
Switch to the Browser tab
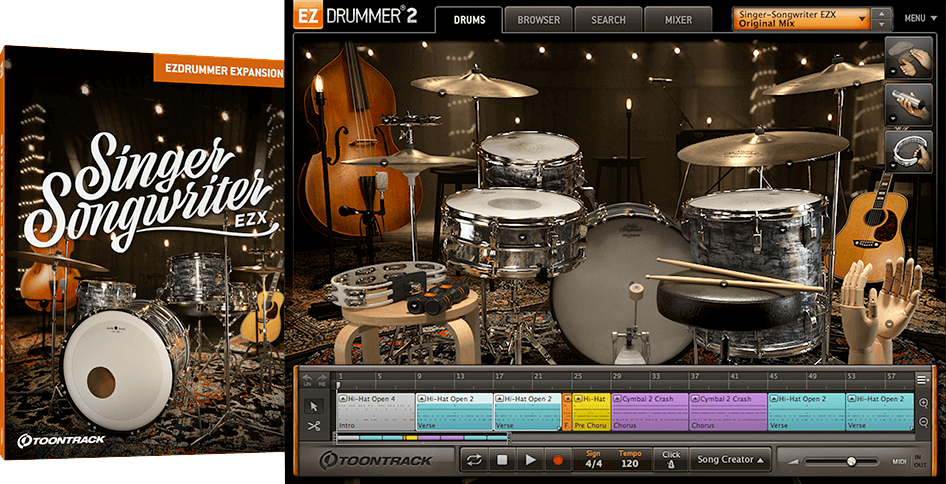tap(538, 20)
